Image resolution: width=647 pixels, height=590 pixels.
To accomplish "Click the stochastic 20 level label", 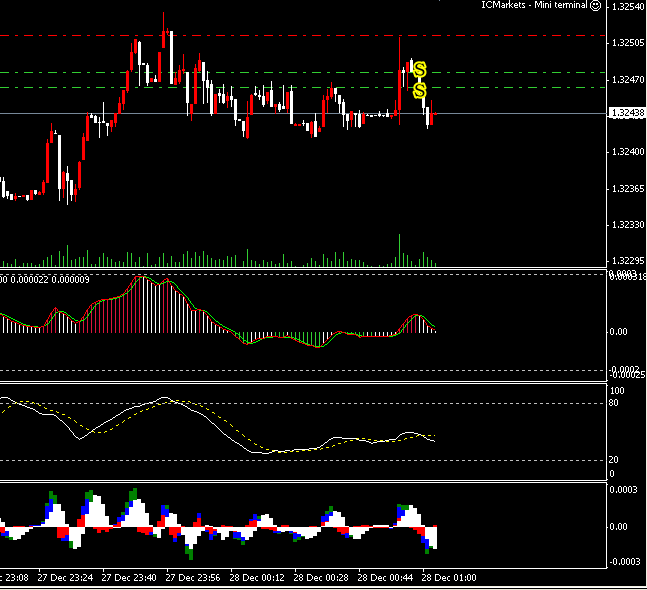I will coord(614,460).
